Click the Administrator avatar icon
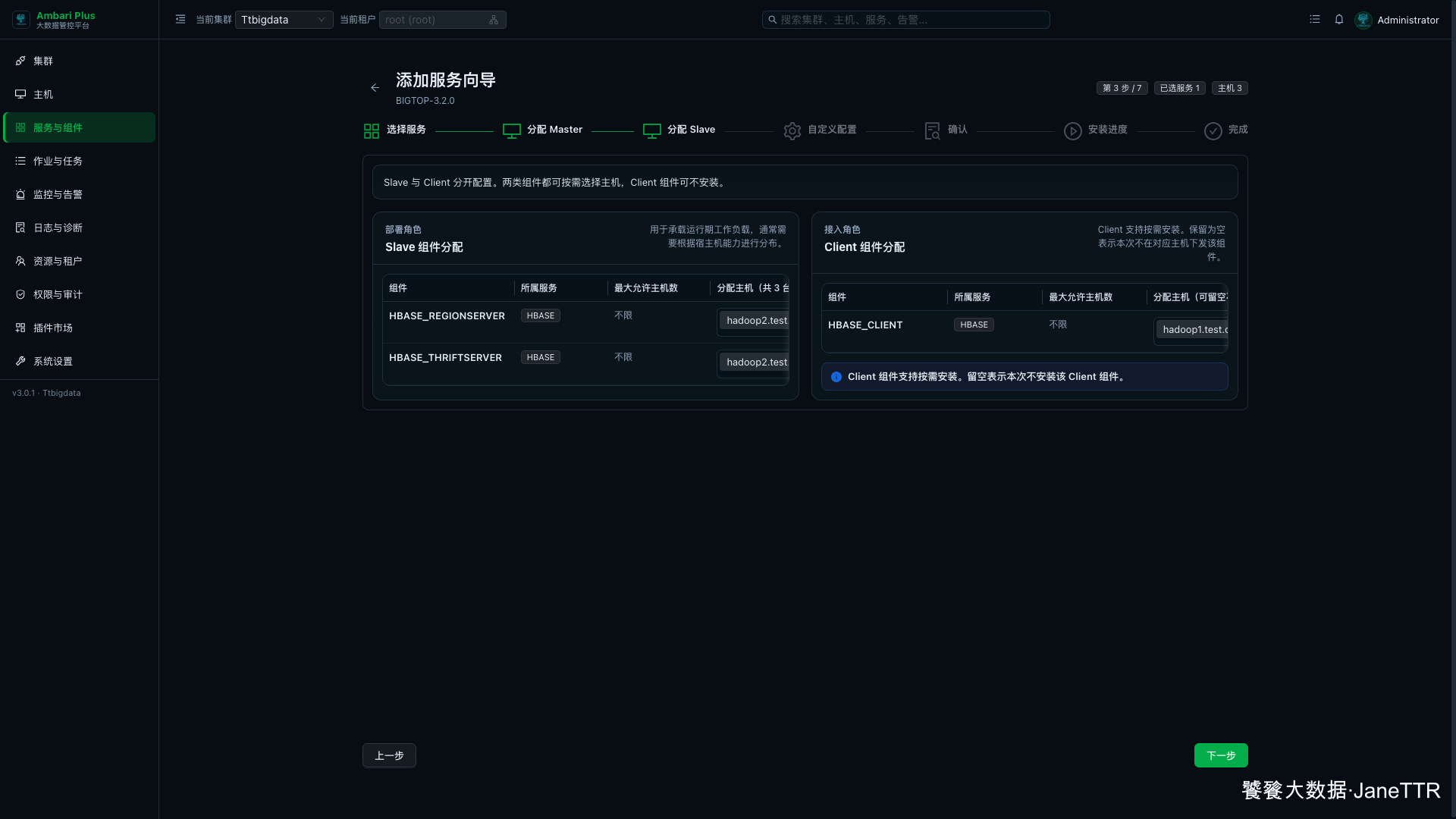 coord(1363,20)
